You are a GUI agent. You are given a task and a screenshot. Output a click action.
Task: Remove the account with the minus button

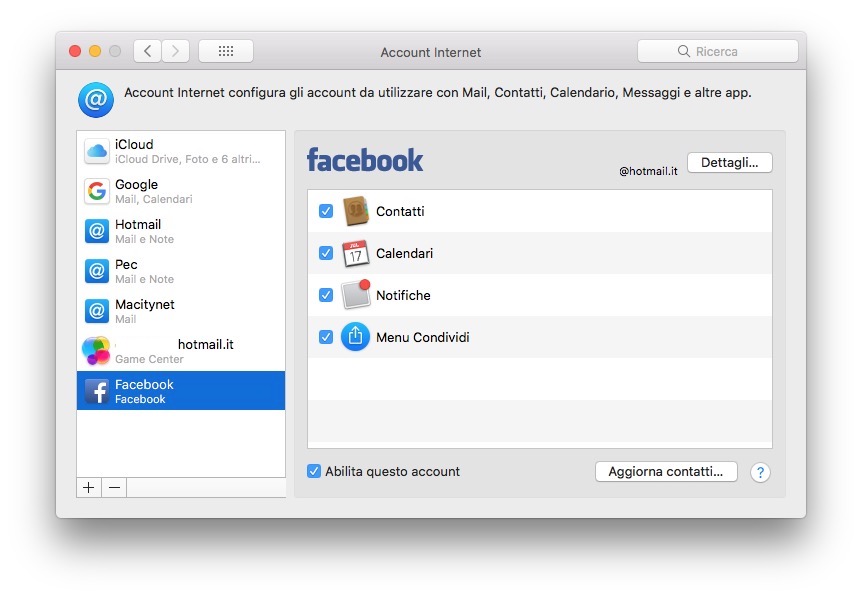[x=114, y=488]
